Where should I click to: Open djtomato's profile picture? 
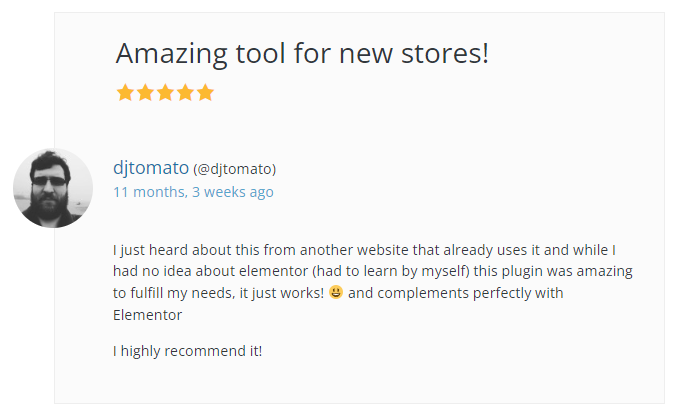coord(53,188)
